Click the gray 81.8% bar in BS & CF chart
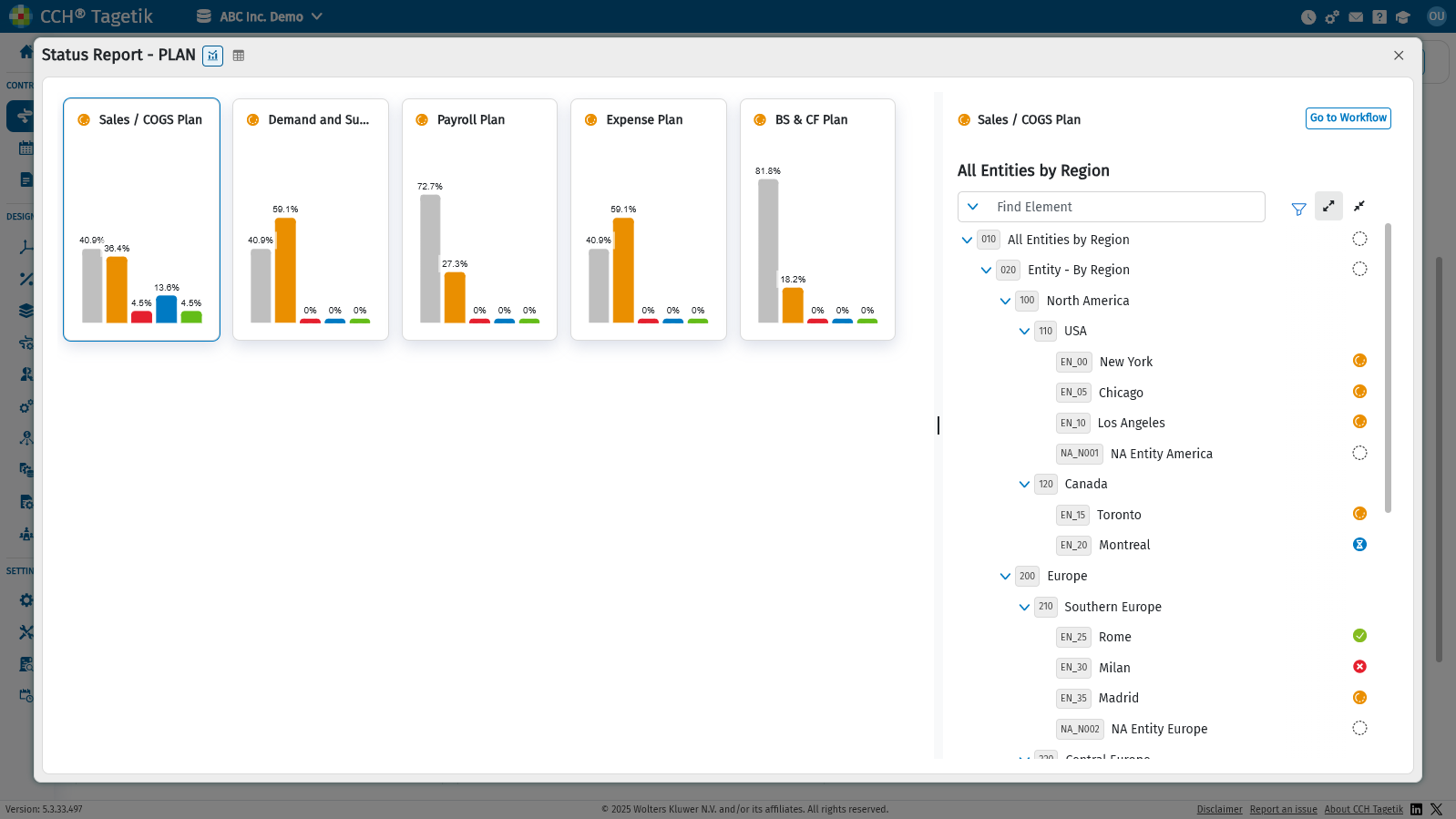This screenshot has height=819, width=1456. [768, 251]
